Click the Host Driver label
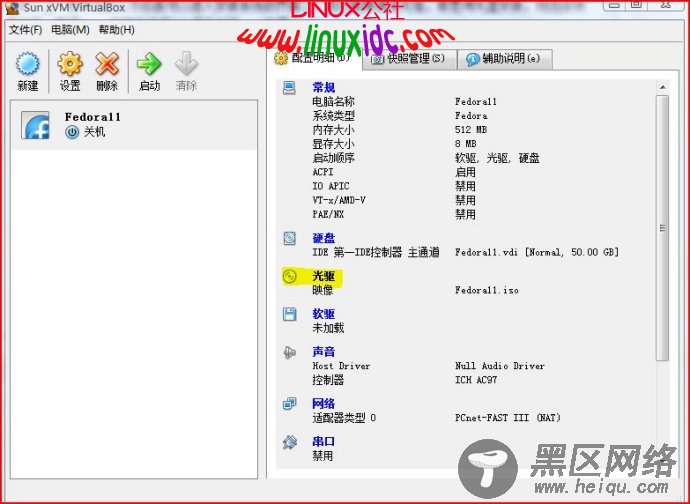The image size is (690, 504). pos(341,366)
